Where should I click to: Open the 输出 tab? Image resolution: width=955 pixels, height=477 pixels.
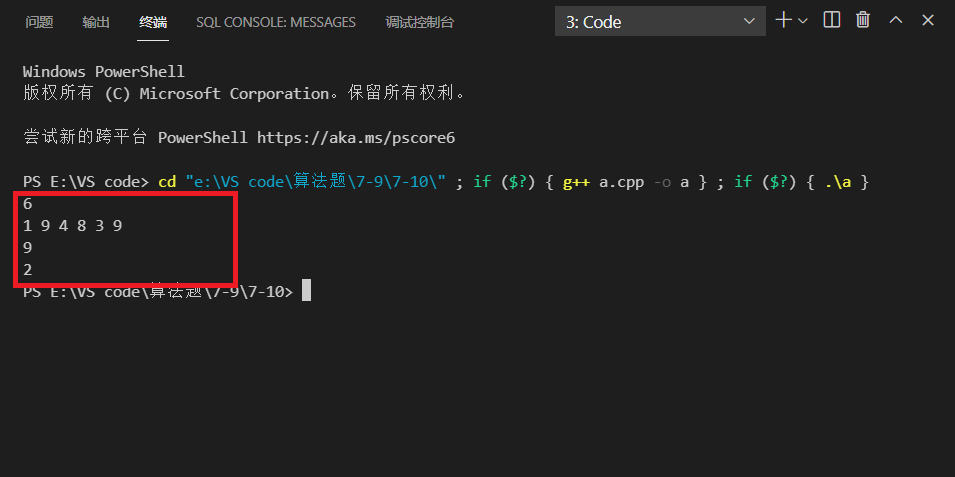click(96, 22)
